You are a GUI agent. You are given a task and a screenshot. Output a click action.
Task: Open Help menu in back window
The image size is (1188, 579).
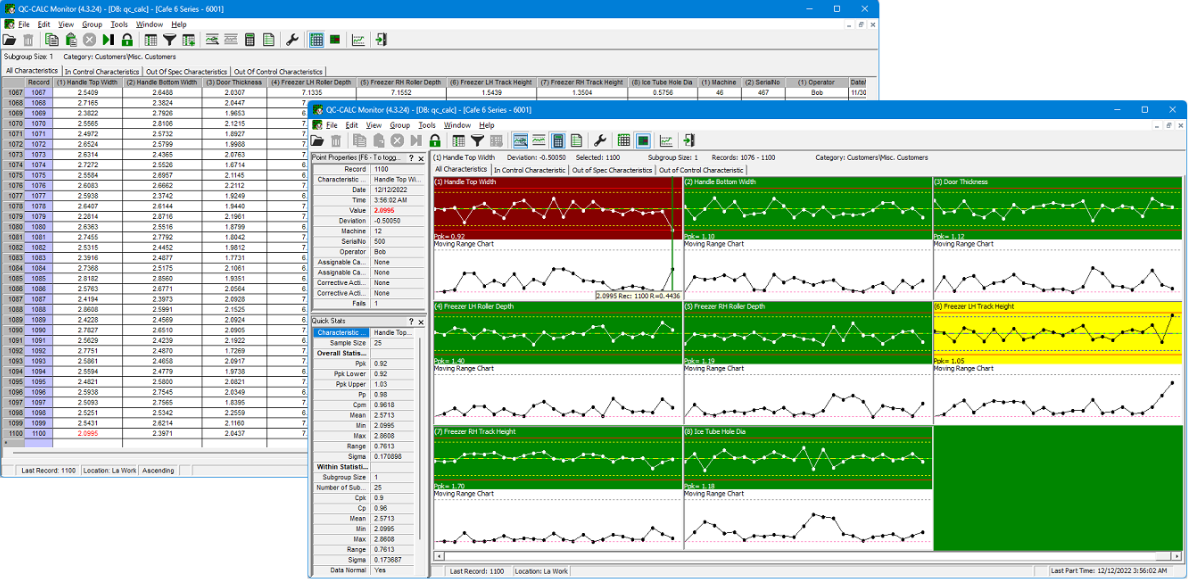[179, 24]
